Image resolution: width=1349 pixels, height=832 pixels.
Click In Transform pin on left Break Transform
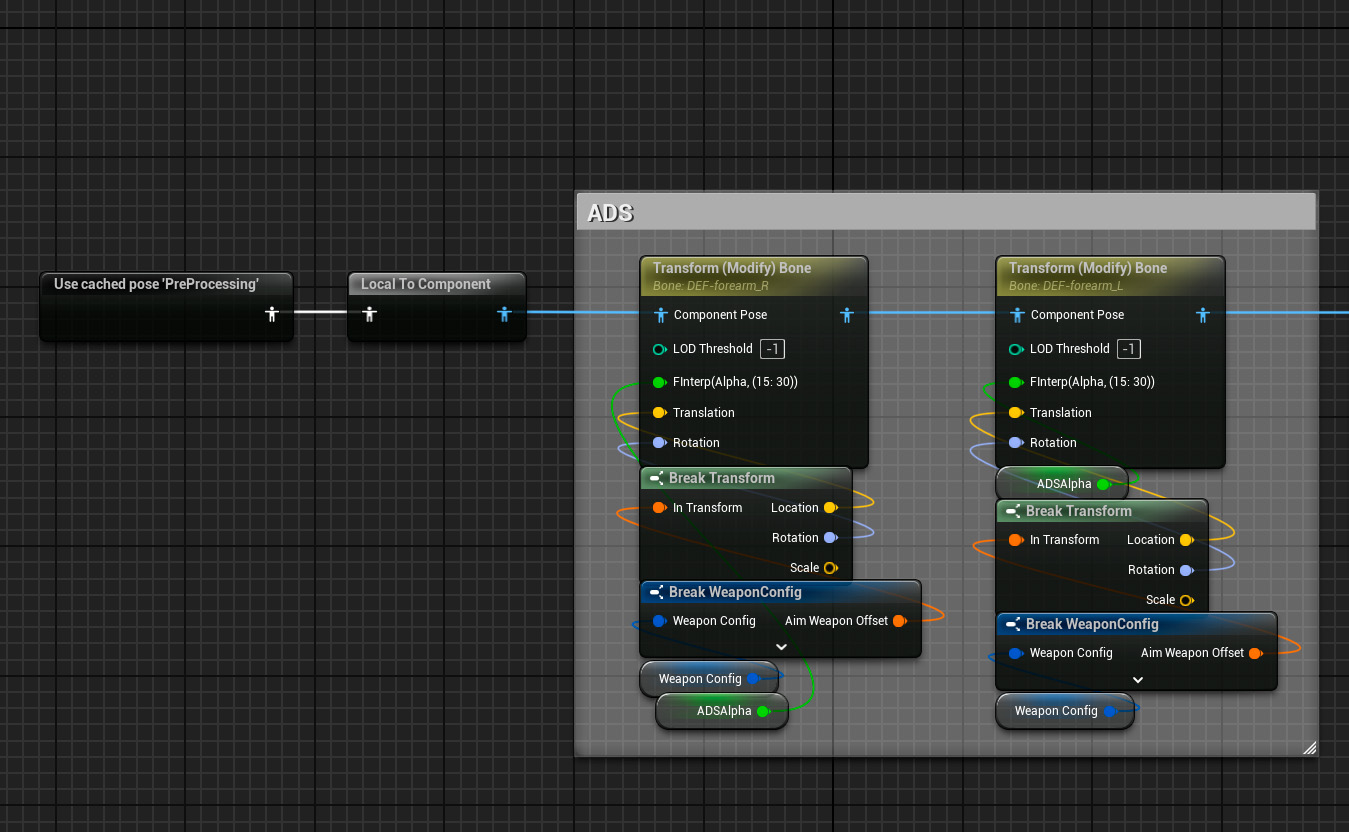(659, 508)
